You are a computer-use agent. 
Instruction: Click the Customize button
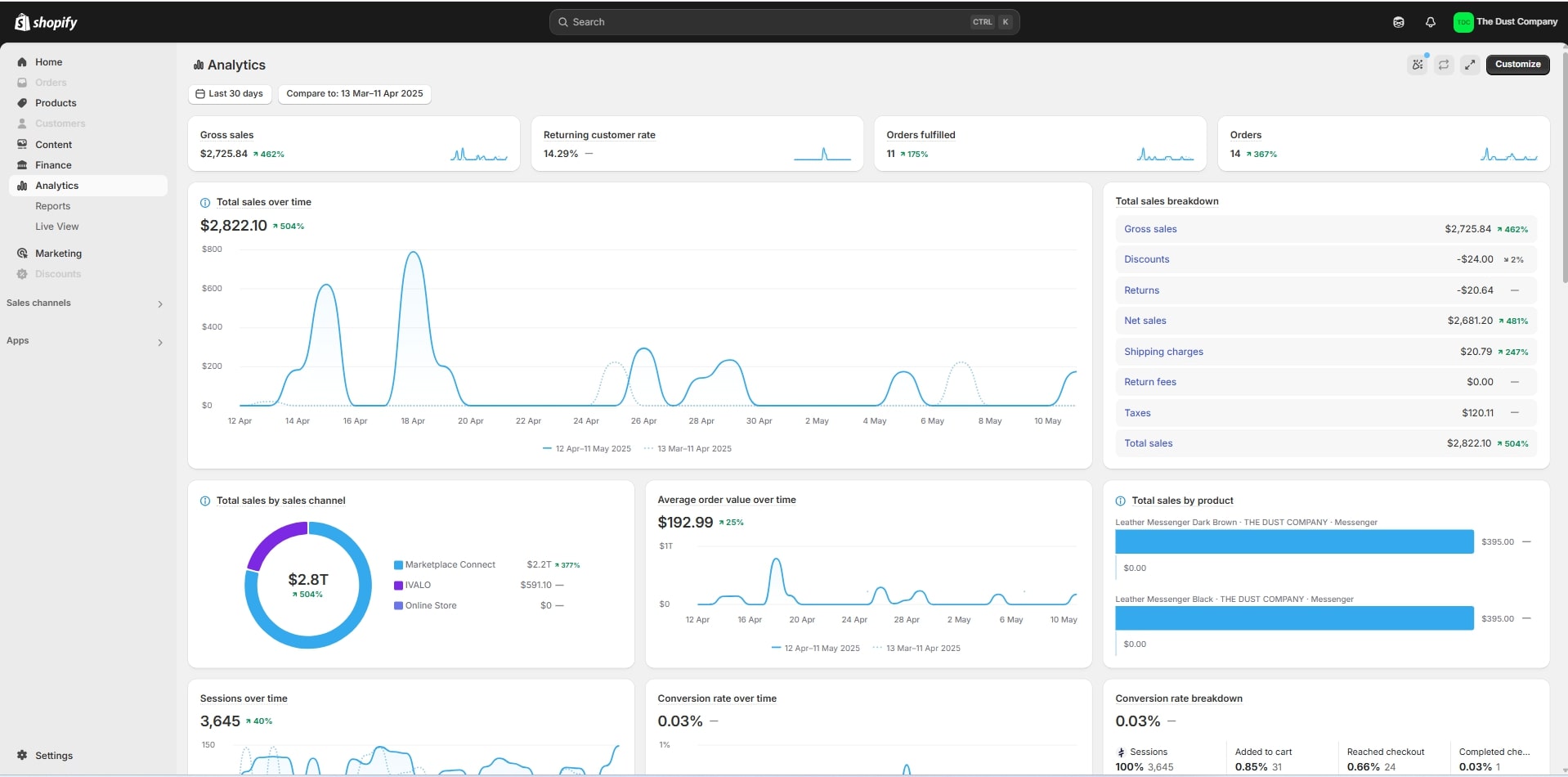tap(1516, 65)
